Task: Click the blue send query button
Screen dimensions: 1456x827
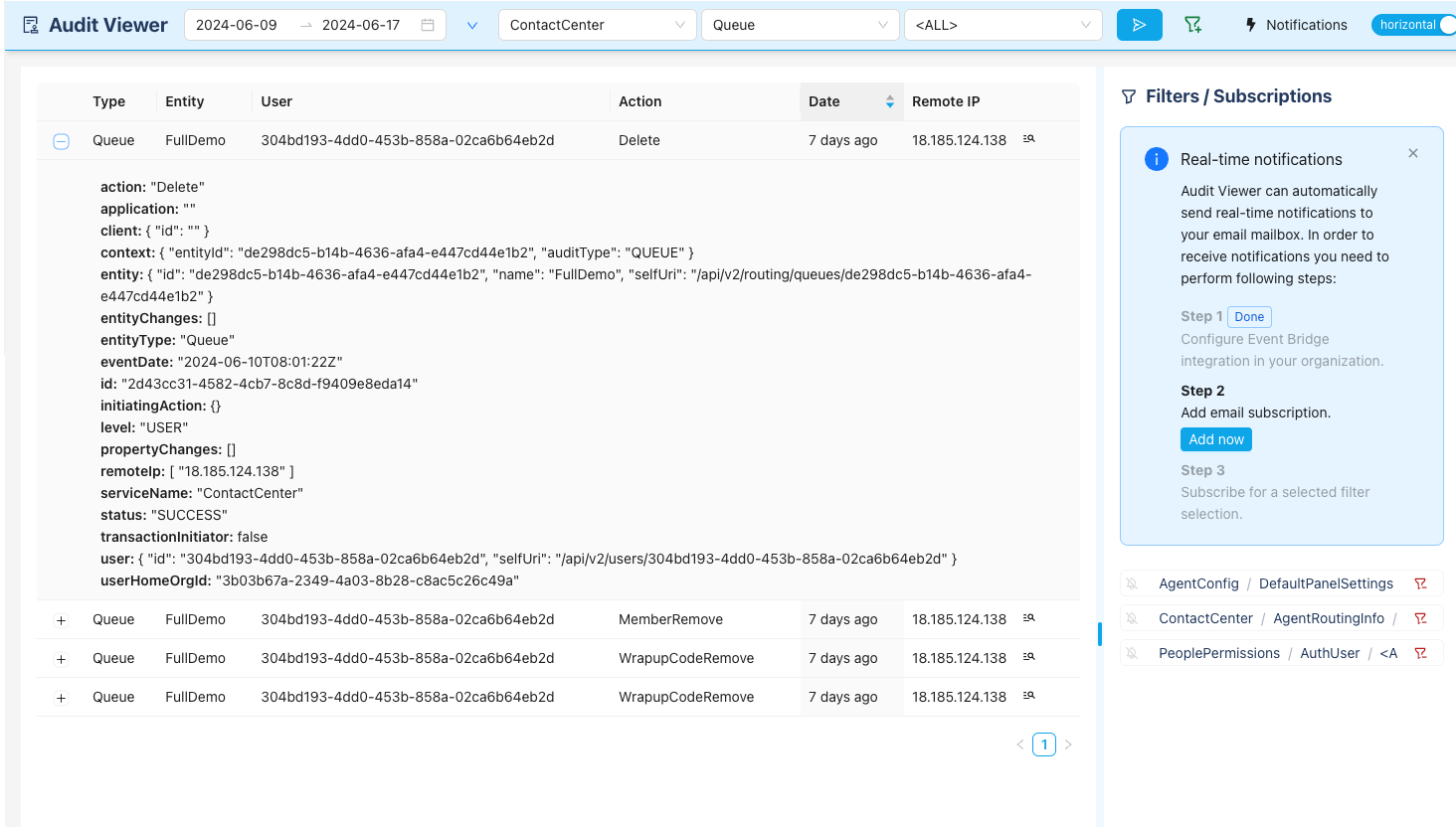Action: tap(1139, 25)
